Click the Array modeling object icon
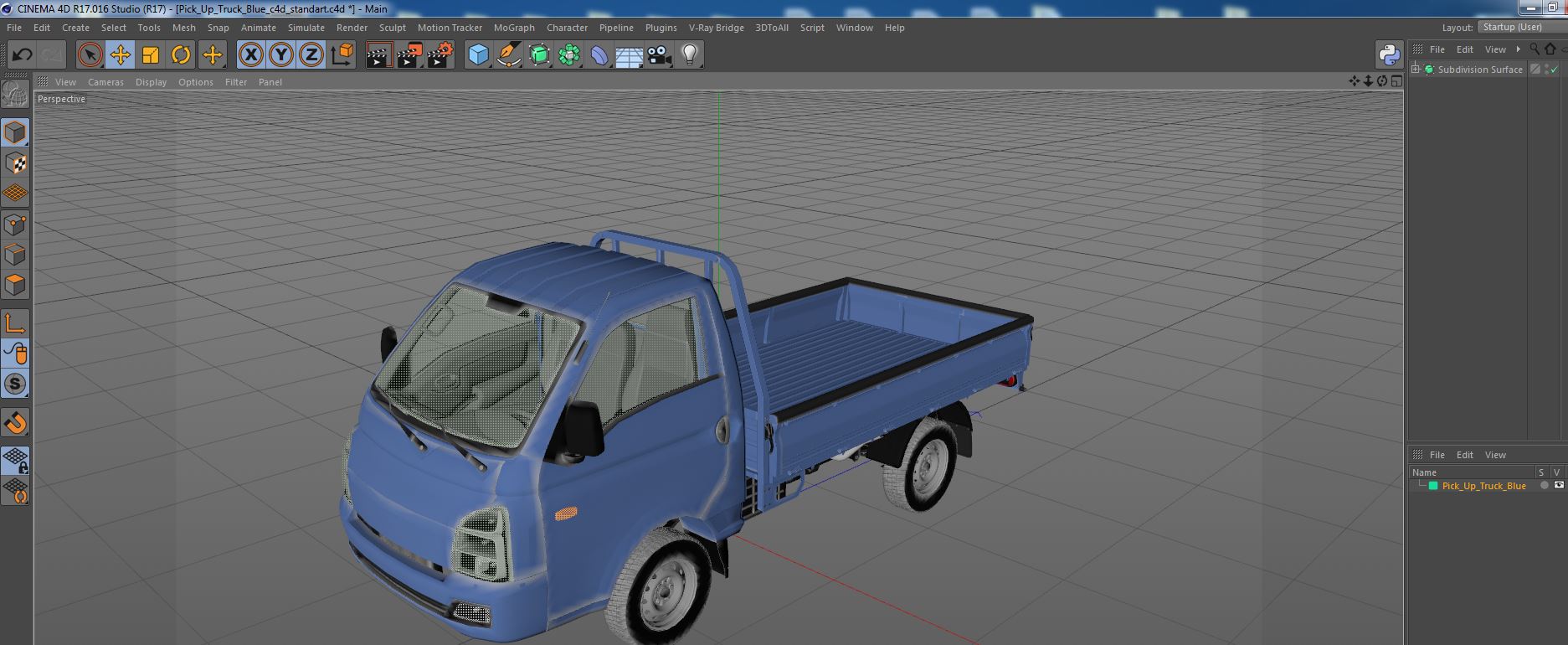Image resolution: width=1568 pixels, height=645 pixels. click(569, 55)
